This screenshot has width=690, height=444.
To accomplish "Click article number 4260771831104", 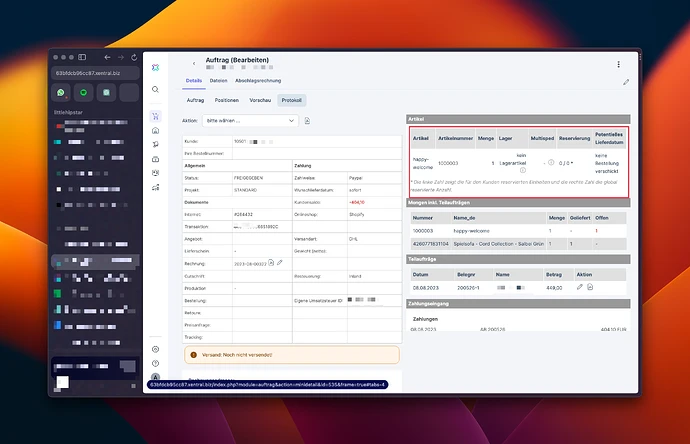I will (x=430, y=243).
